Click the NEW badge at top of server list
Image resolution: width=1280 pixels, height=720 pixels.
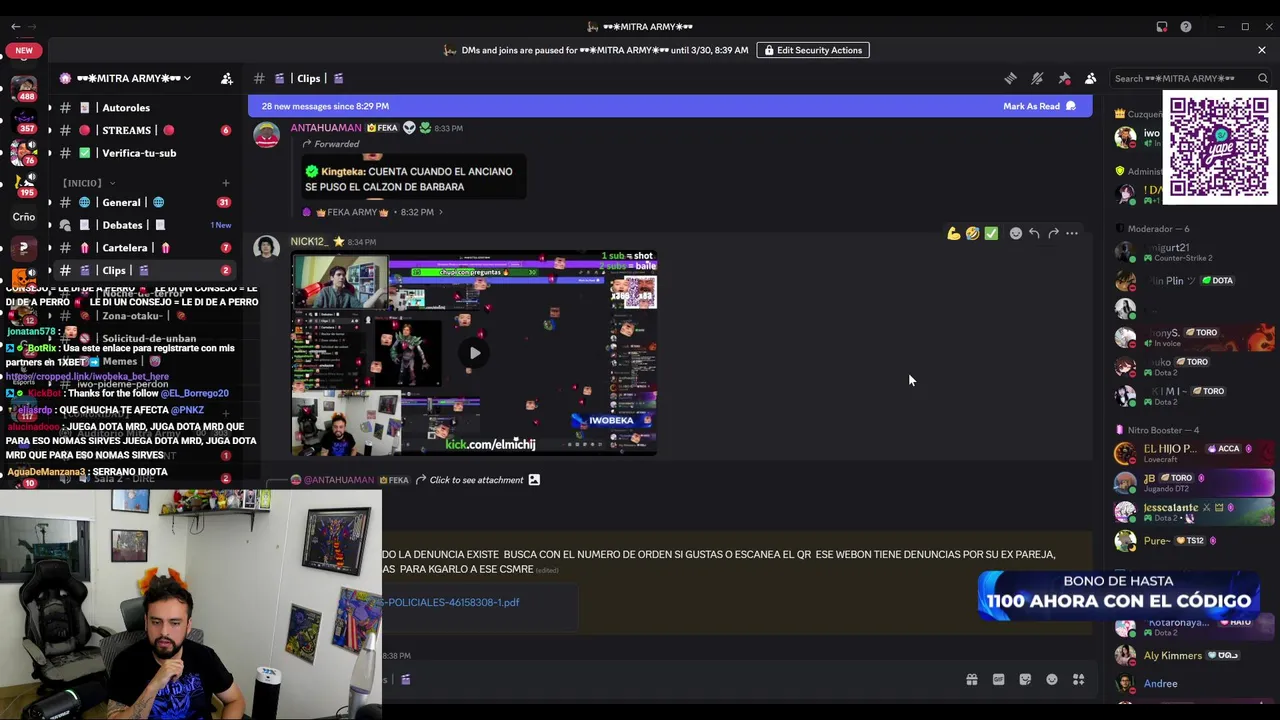[24, 50]
